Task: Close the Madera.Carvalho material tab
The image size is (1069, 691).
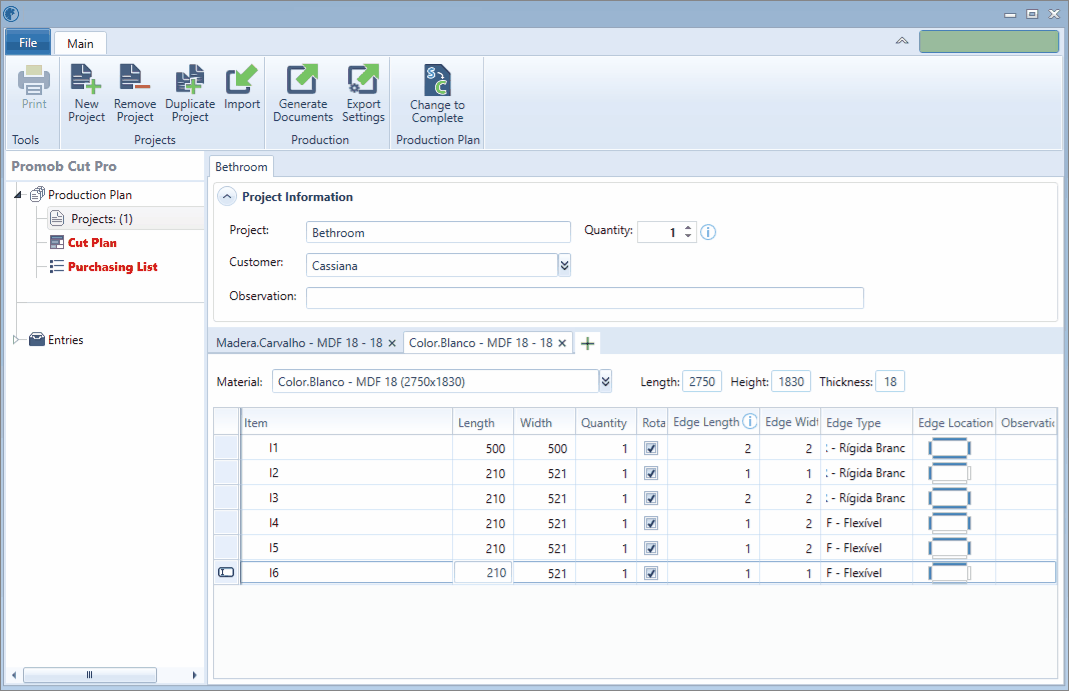Action: (x=392, y=343)
